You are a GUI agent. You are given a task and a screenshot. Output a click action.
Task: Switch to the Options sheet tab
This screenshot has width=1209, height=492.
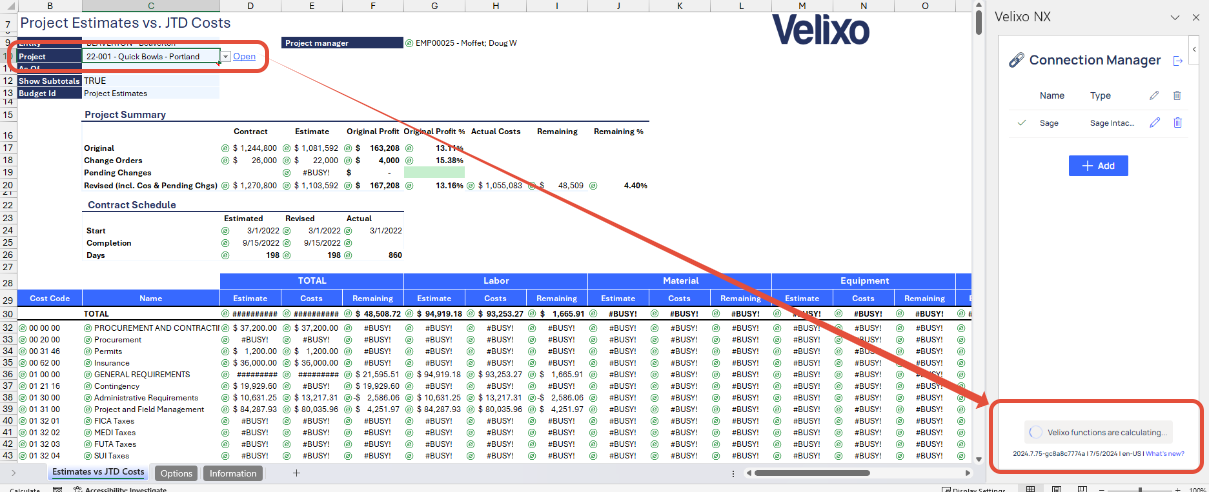[176, 473]
